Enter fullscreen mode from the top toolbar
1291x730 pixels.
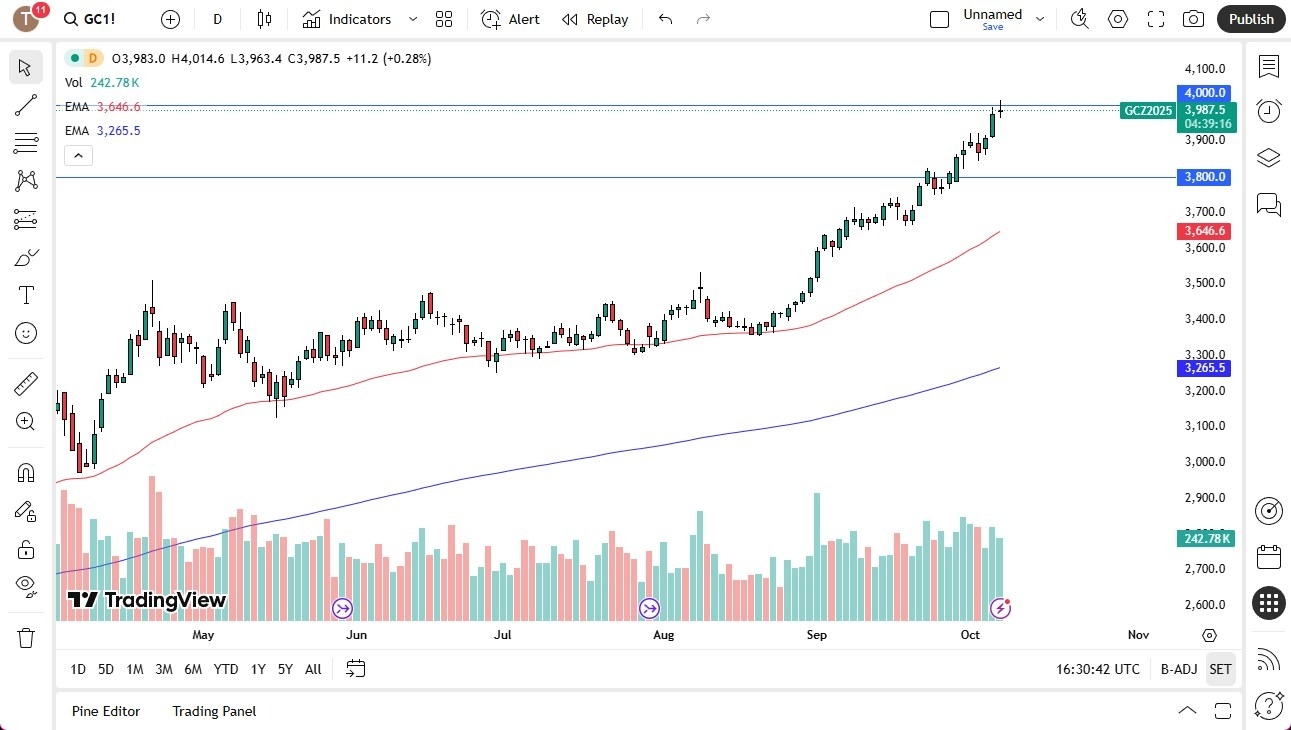click(1155, 19)
